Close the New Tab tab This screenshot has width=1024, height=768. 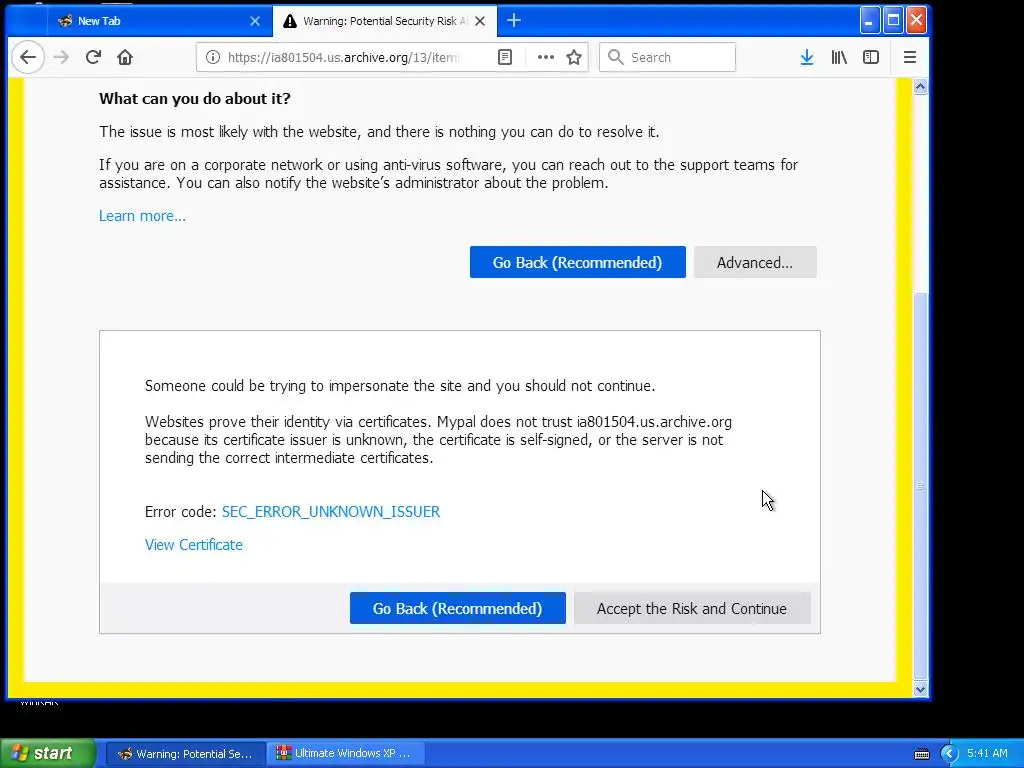click(x=255, y=21)
